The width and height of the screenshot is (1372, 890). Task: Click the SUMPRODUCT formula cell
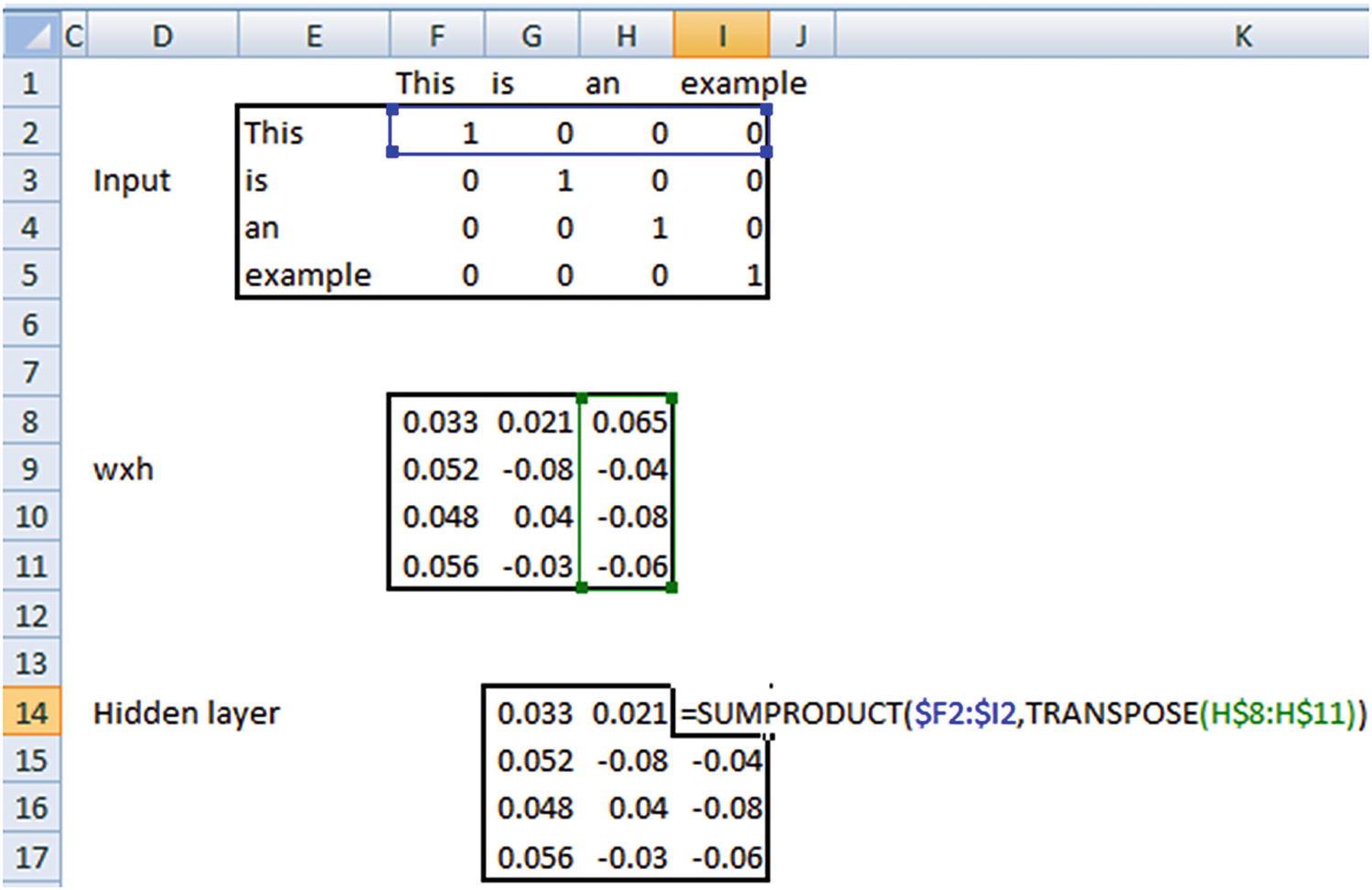pos(1023,713)
